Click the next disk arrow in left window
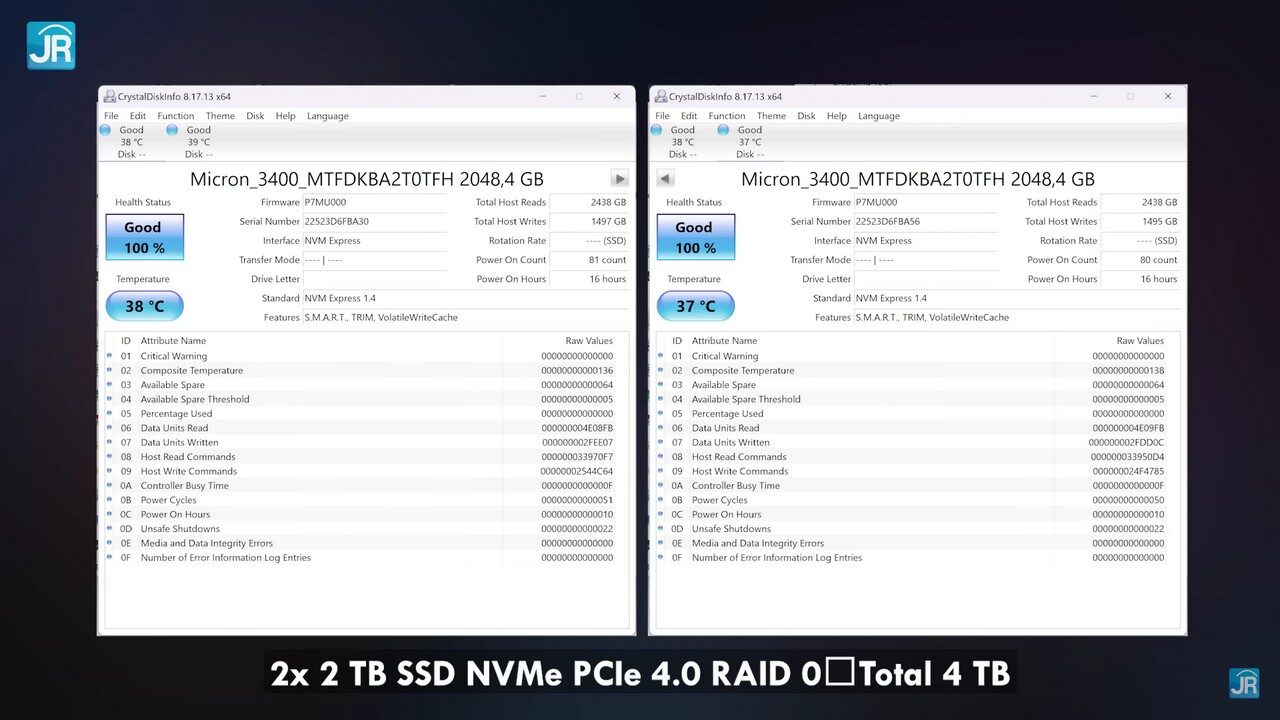1280x720 pixels. 620,179
